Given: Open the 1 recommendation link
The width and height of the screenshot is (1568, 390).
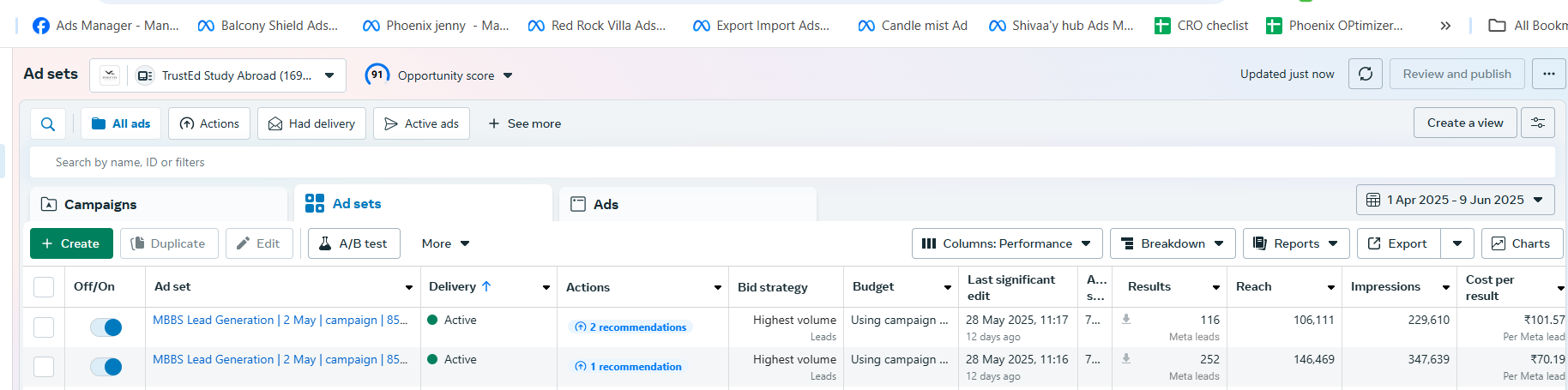Looking at the screenshot, I should pos(628,366).
